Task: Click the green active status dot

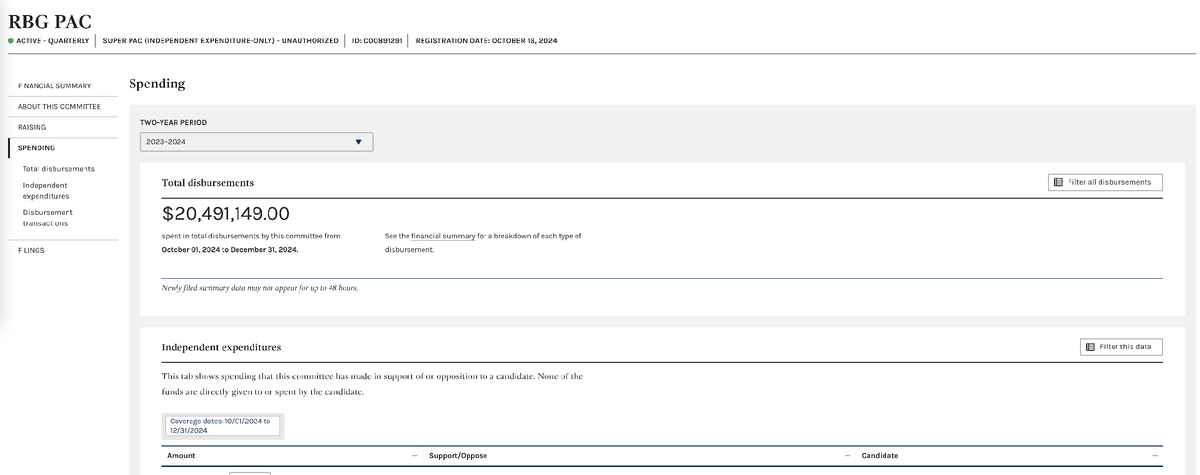Action: click(11, 41)
